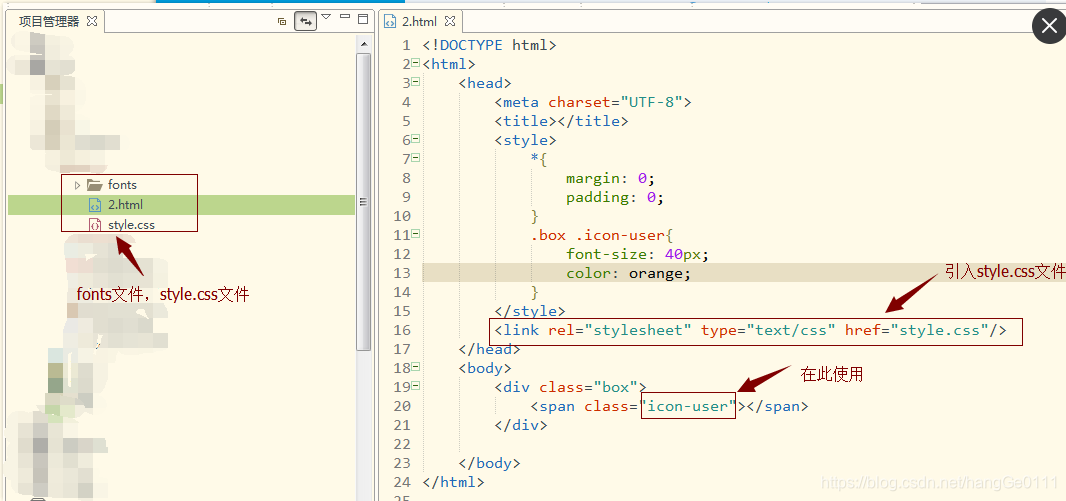The height and width of the screenshot is (501, 1066).
Task: Click the closing </html> tag
Action: [453, 483]
